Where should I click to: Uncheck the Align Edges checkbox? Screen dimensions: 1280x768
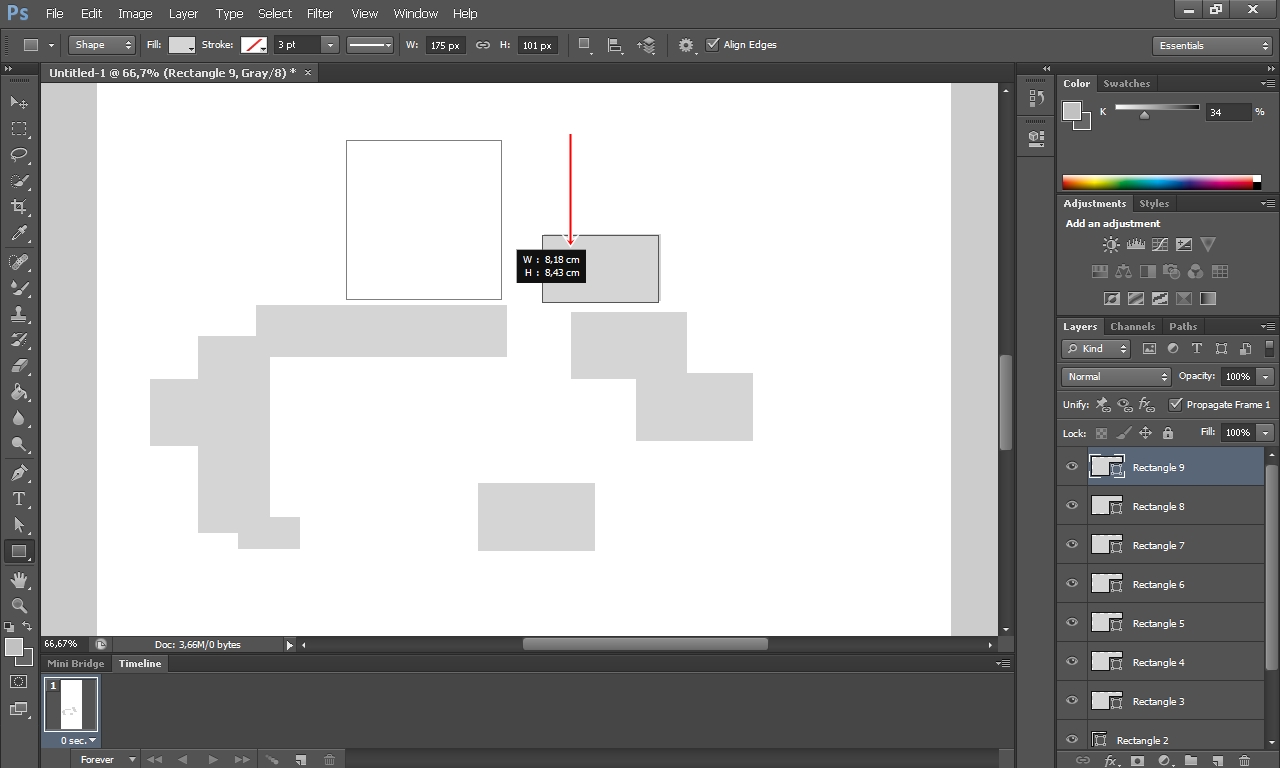click(713, 45)
